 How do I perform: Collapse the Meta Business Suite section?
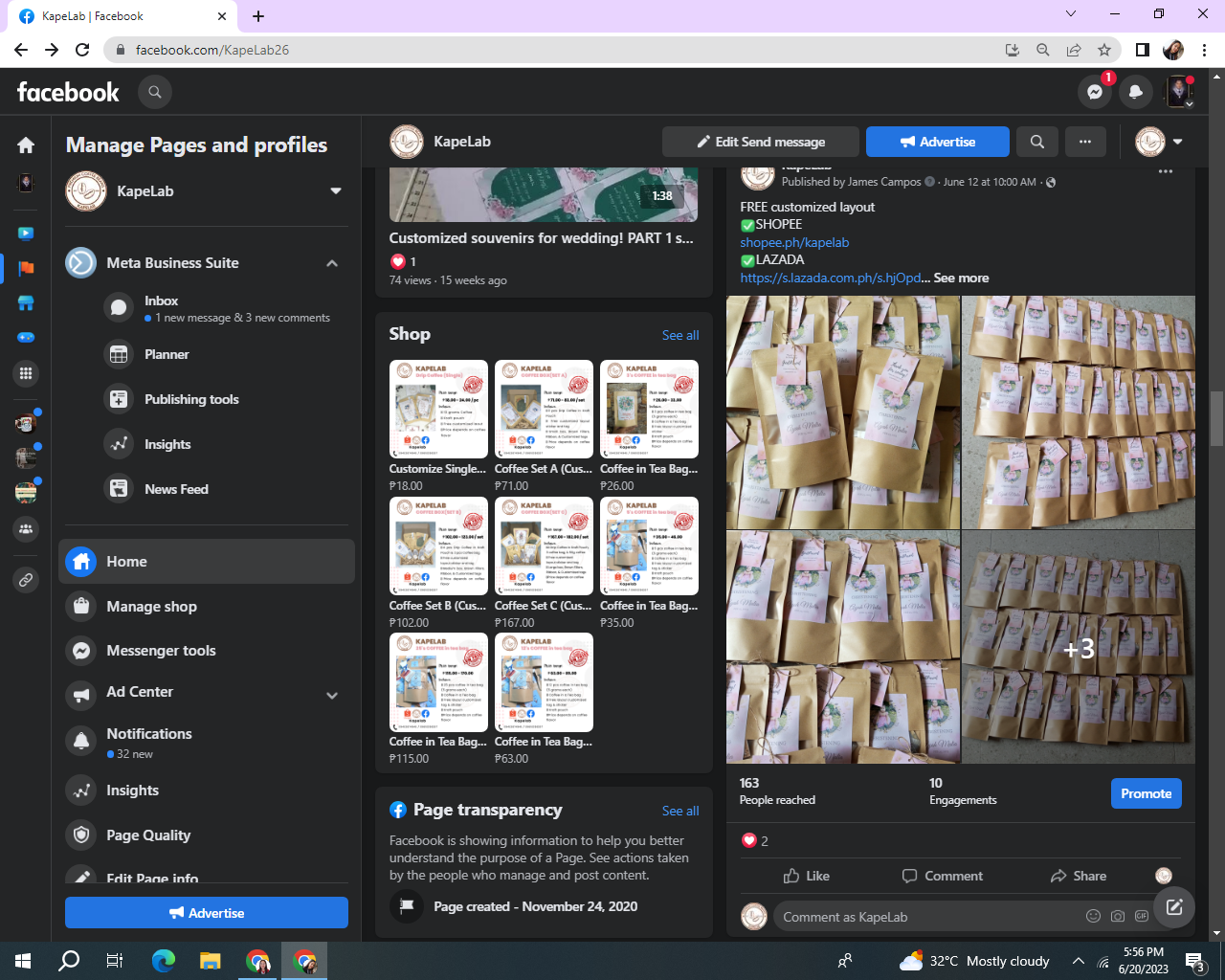pyautogui.click(x=332, y=263)
